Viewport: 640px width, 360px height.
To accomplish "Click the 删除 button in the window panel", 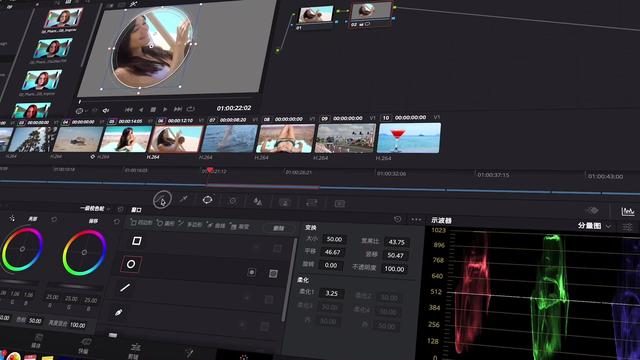I will [x=278, y=228].
